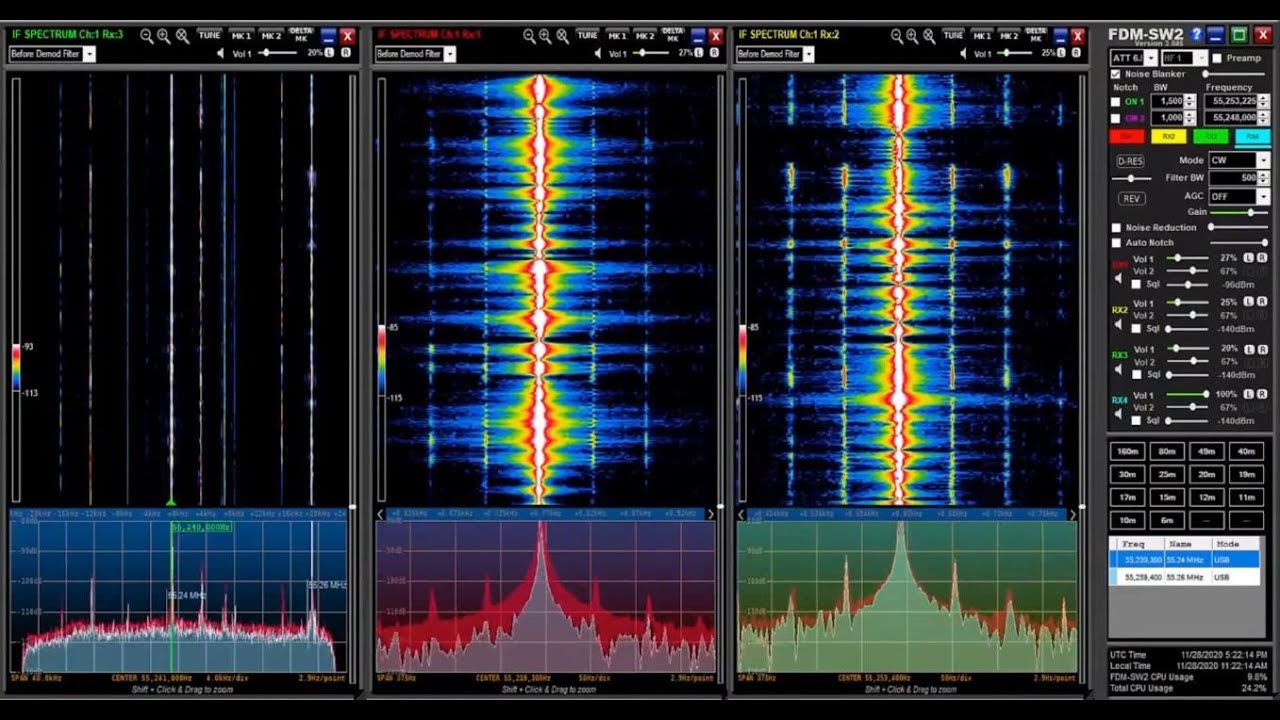Viewport: 1280px width, 720px height.
Task: Select the yellow RX2 receiver tab
Action: (x=1168, y=136)
